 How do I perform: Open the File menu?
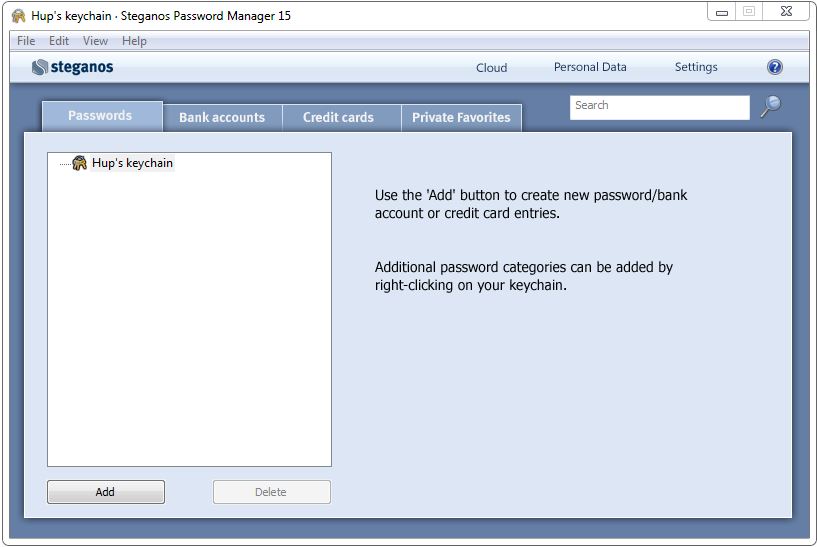[26, 41]
